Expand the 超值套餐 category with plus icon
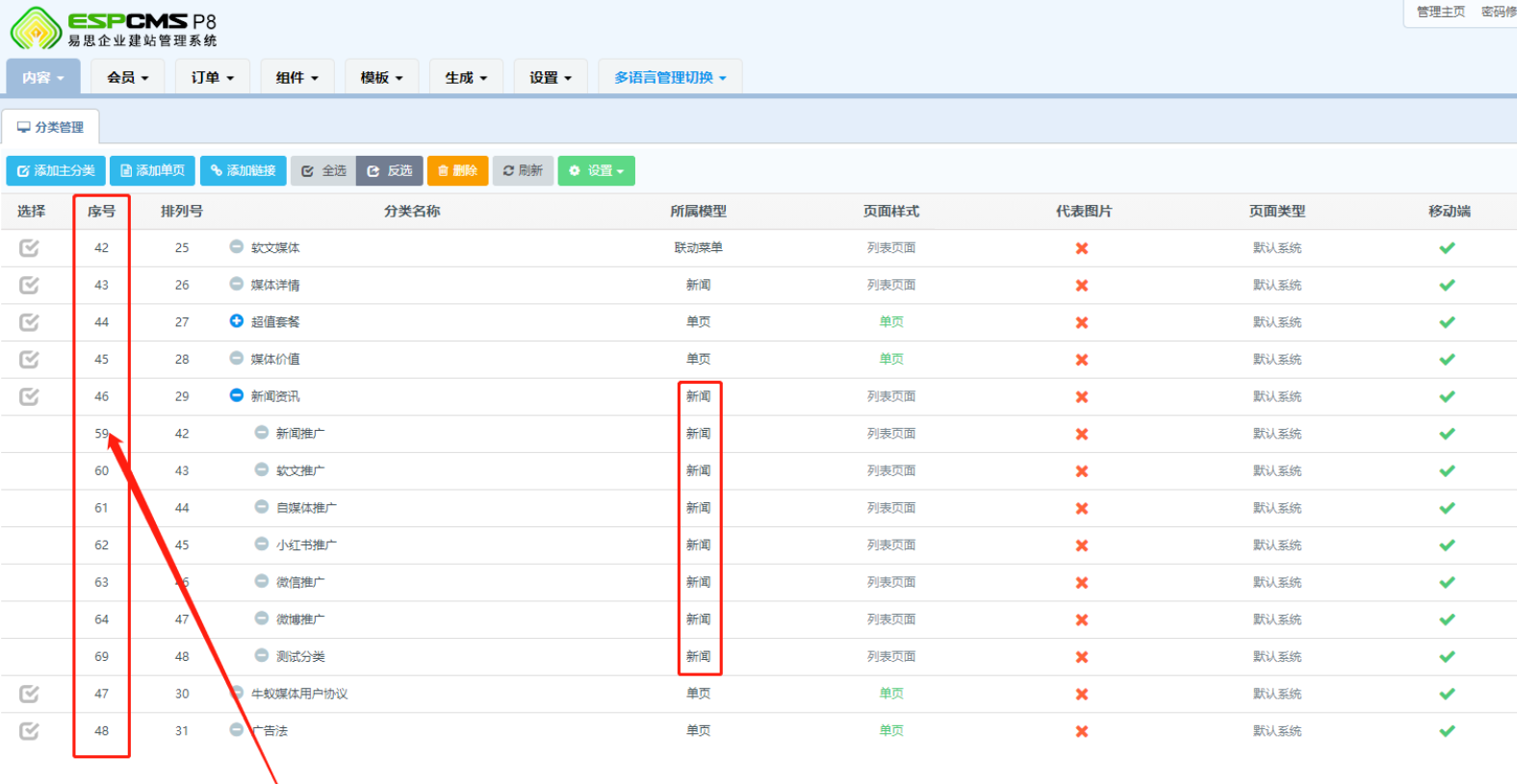1517x784 pixels. coord(236,321)
